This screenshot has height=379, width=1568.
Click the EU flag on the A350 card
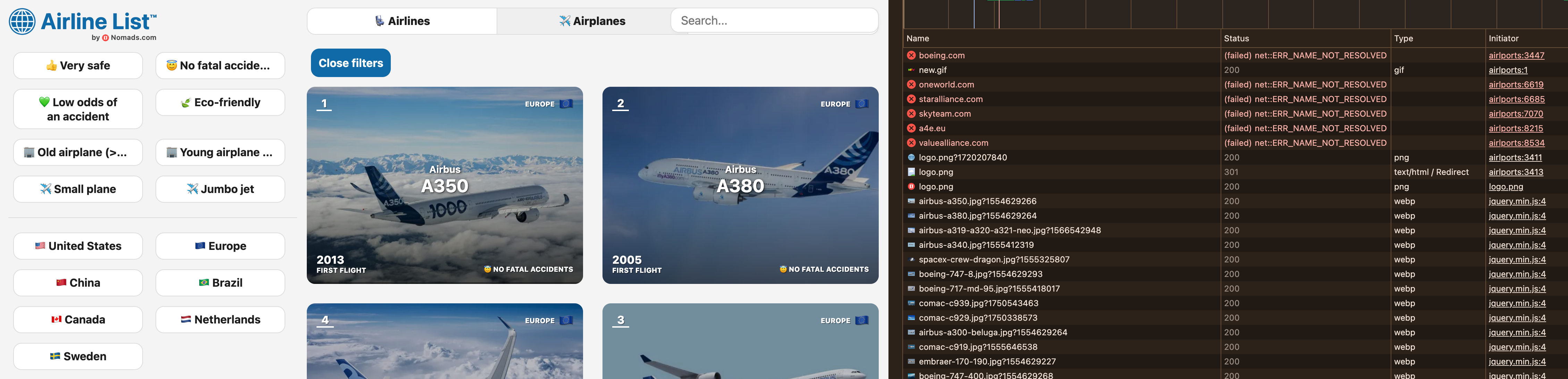(x=566, y=104)
